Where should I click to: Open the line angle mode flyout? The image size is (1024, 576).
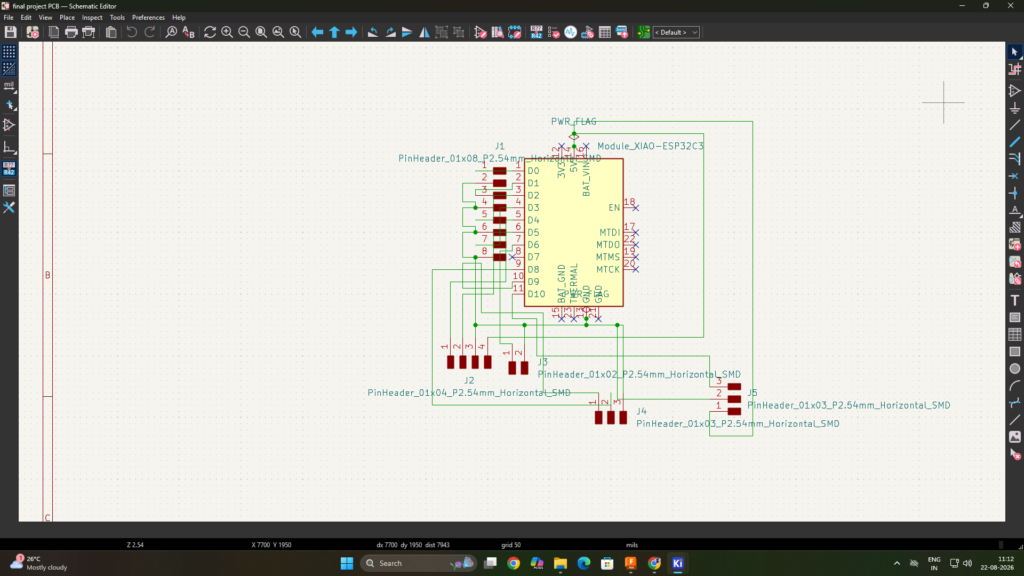[x=9, y=148]
